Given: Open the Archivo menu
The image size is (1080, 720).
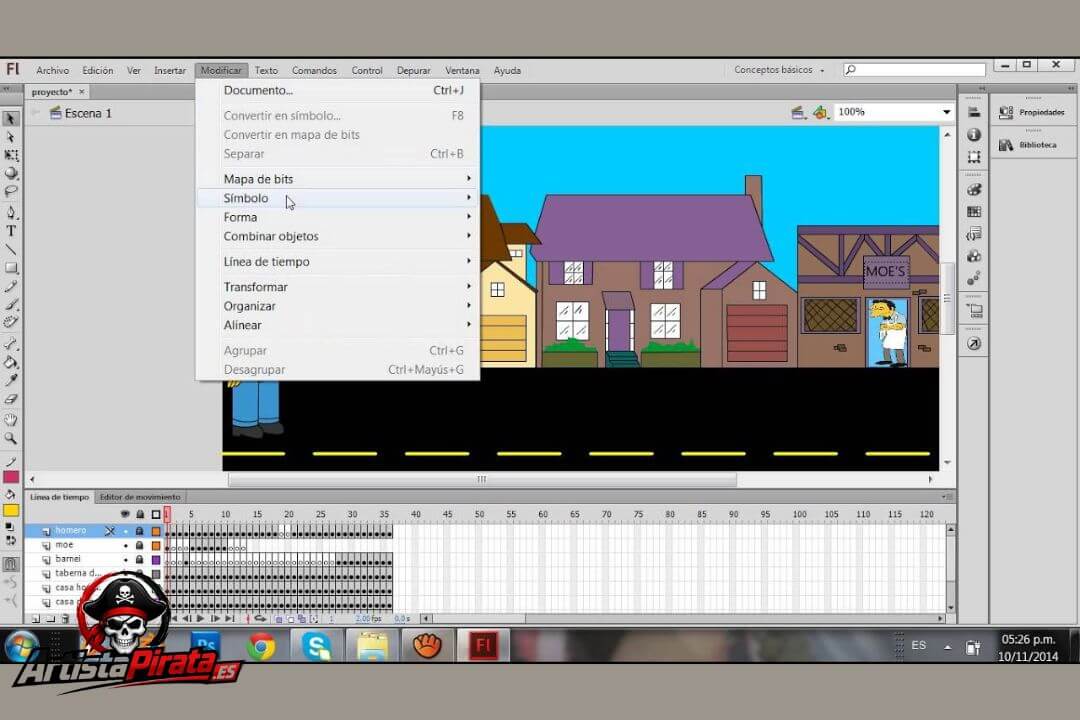Looking at the screenshot, I should pyautogui.click(x=52, y=70).
